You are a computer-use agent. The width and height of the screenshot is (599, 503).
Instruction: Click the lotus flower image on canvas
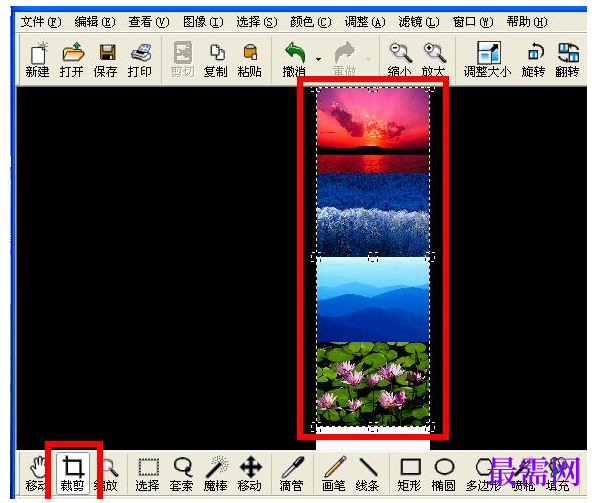(373, 384)
